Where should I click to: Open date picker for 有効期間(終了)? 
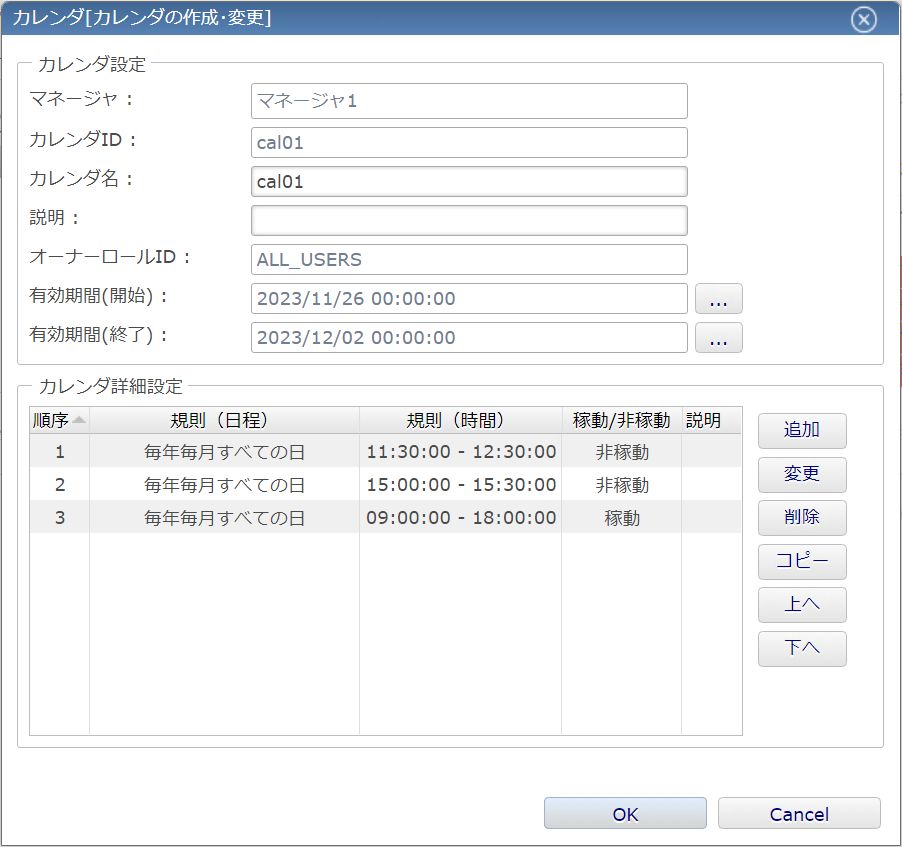point(718,338)
